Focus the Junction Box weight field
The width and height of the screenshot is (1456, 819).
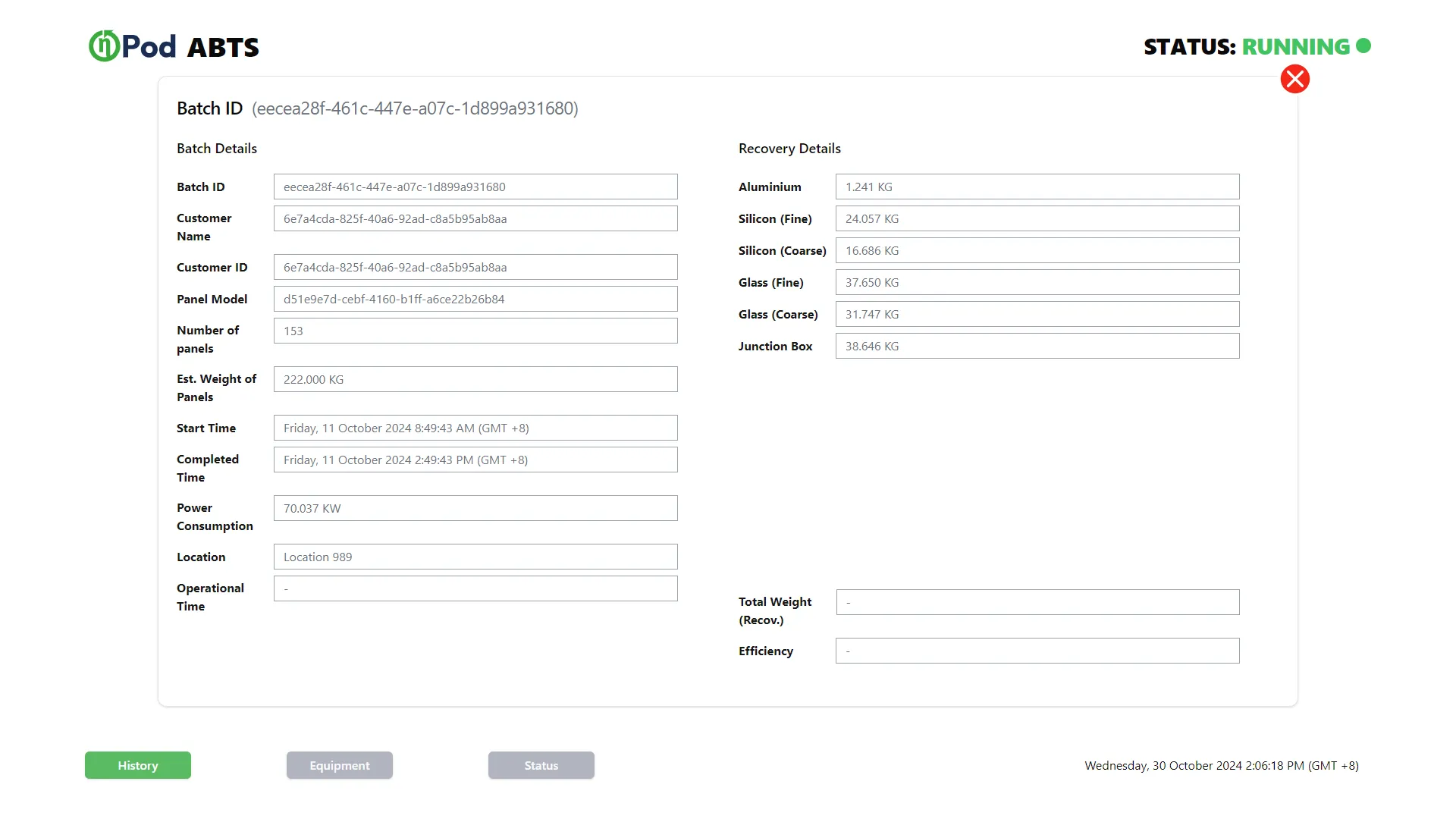1037,346
